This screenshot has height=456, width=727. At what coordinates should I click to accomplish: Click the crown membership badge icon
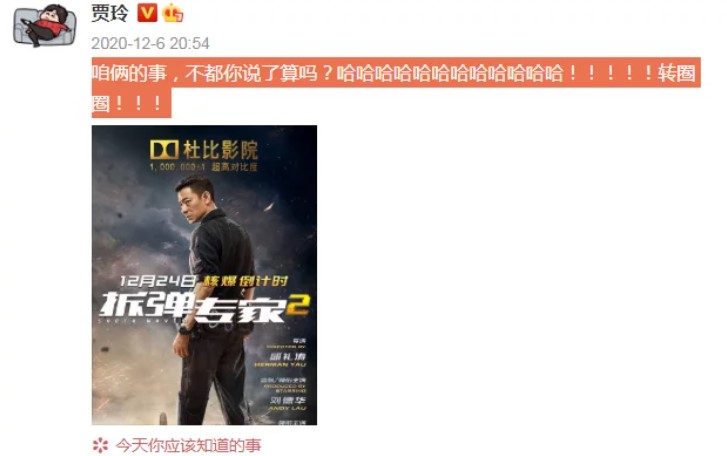click(172, 13)
